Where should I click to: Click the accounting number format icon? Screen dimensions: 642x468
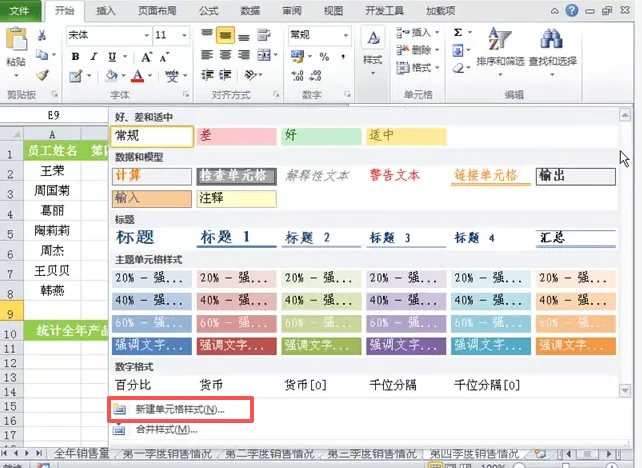(298, 56)
